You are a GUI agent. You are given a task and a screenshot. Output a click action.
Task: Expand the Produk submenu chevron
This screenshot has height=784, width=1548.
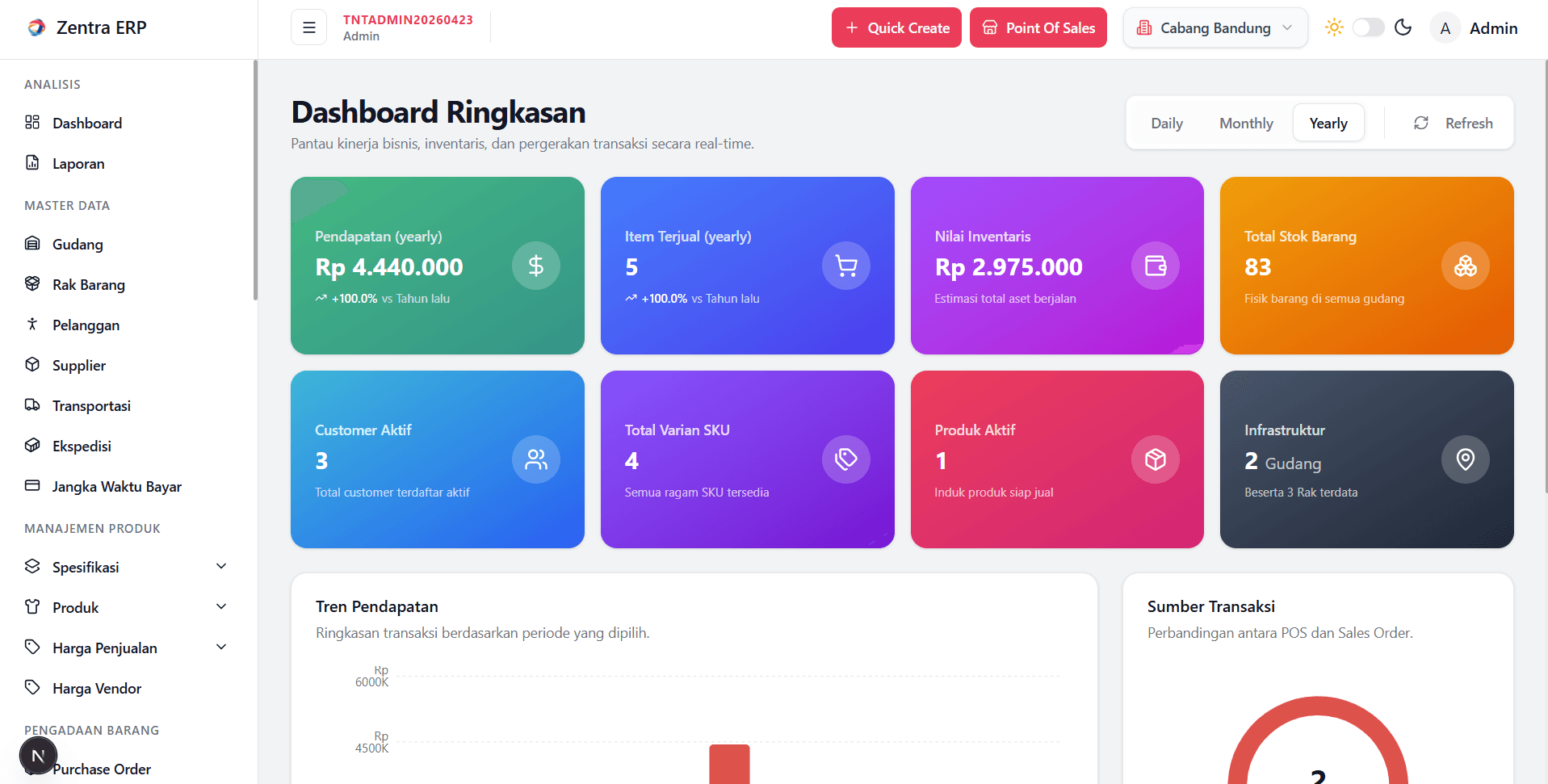pos(221,606)
